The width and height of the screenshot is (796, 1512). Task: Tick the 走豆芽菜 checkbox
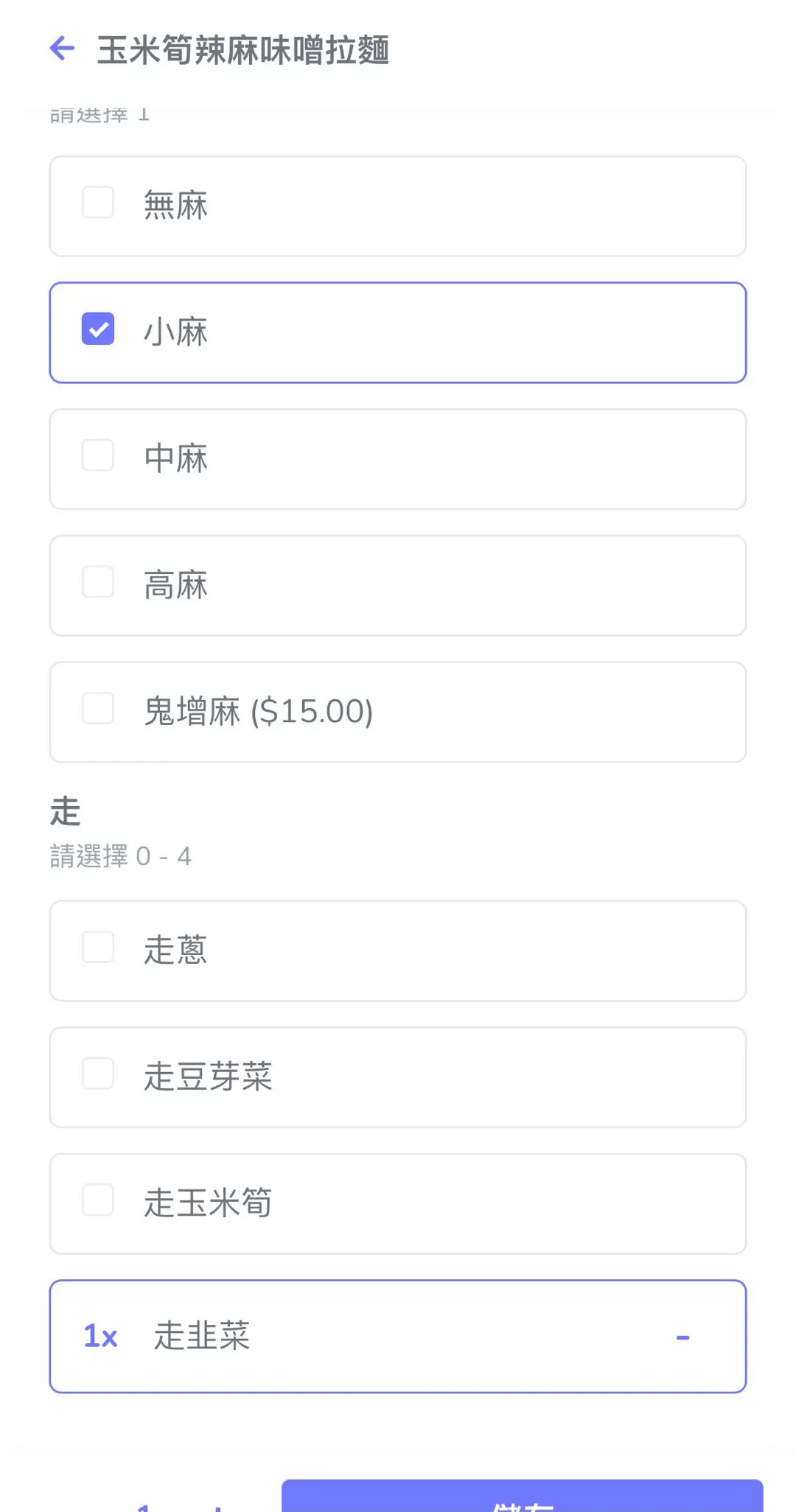pyautogui.click(x=98, y=1074)
